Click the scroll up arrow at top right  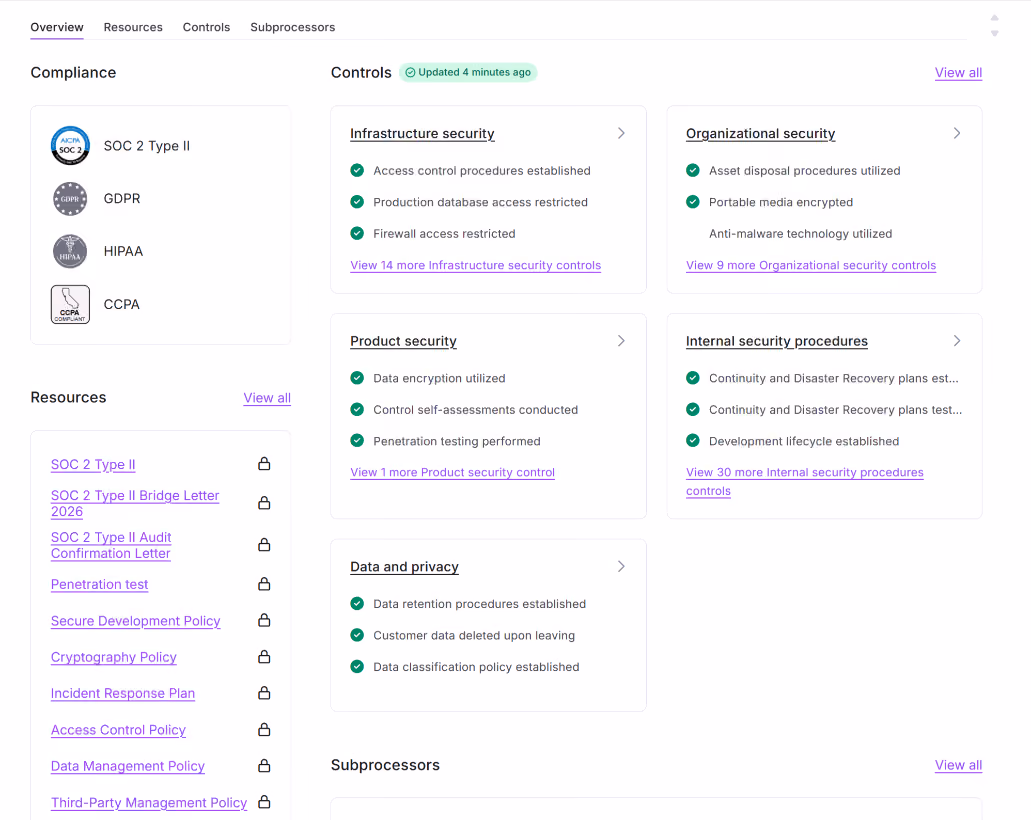pyautogui.click(x=994, y=18)
